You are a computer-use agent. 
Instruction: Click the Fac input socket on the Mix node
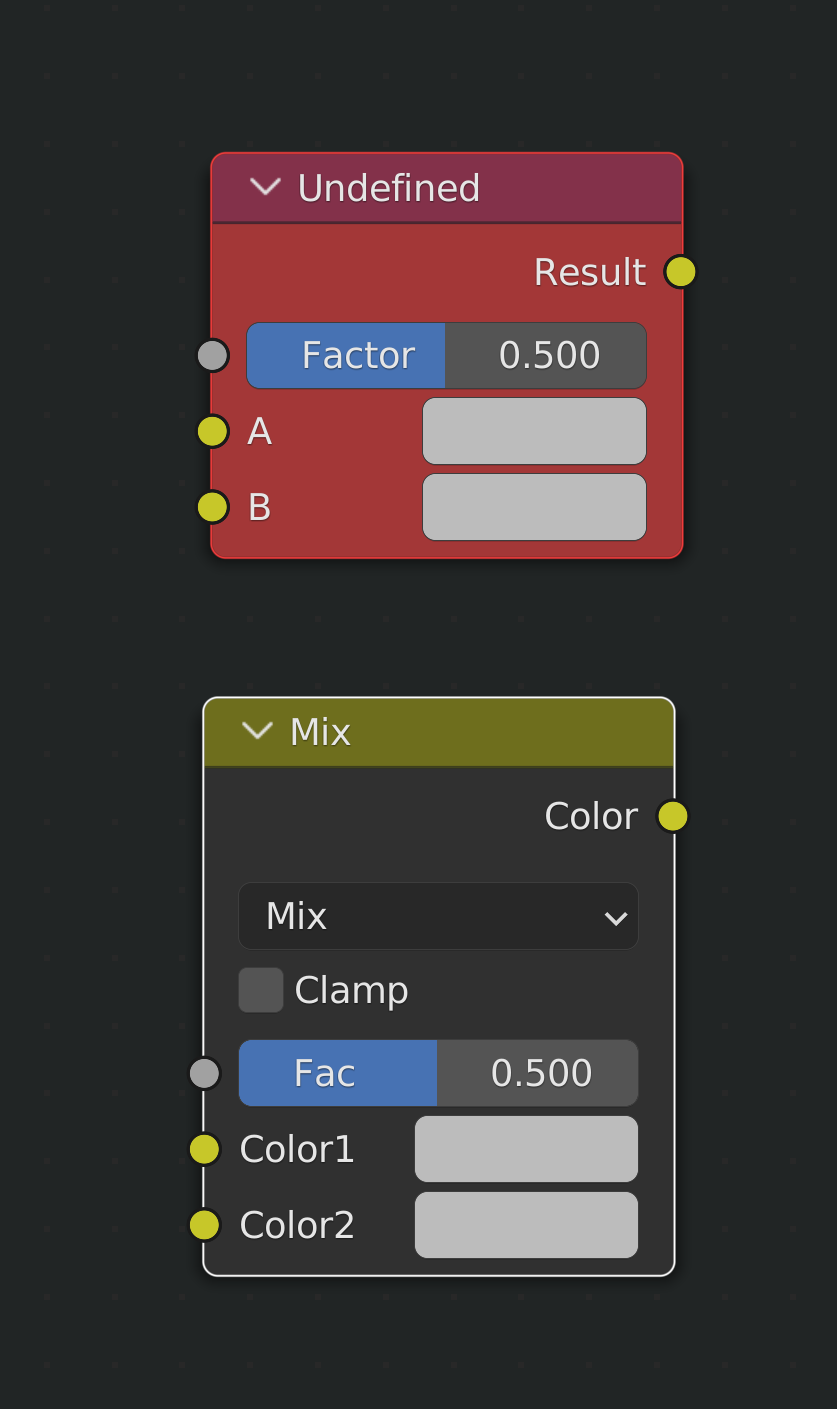tap(204, 1072)
